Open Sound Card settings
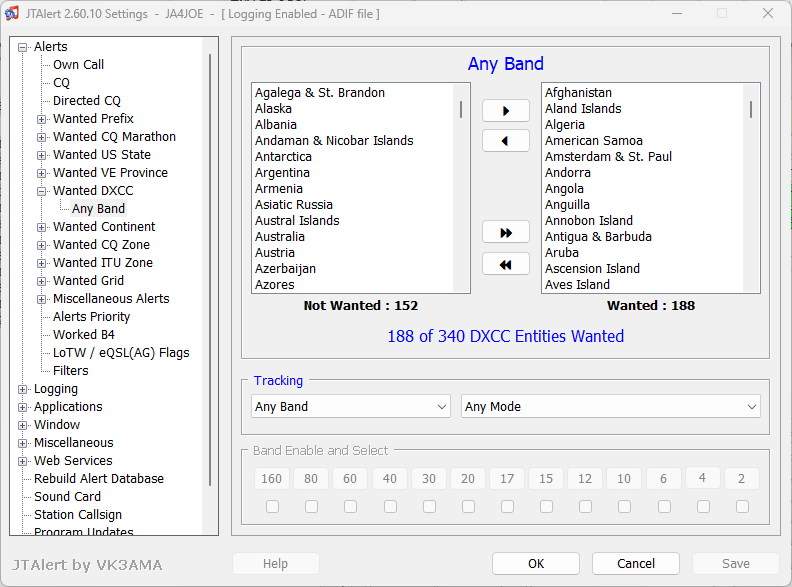 [x=68, y=497]
